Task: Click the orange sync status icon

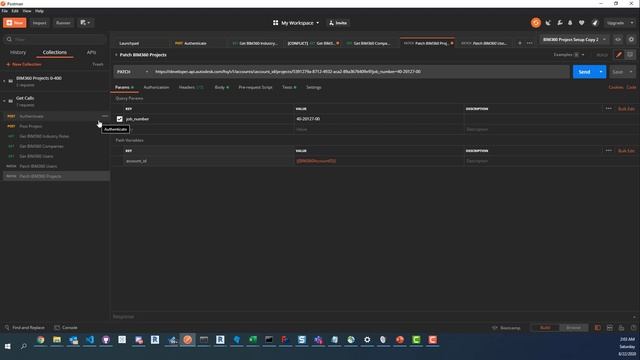Action: [x=536, y=23]
